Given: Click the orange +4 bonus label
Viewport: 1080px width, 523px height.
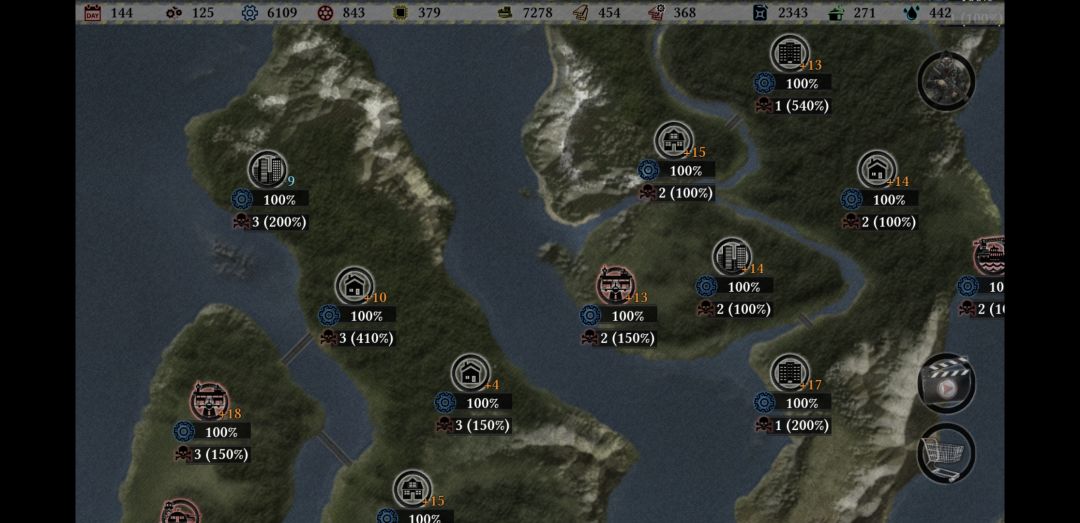Looking at the screenshot, I should 492,385.
